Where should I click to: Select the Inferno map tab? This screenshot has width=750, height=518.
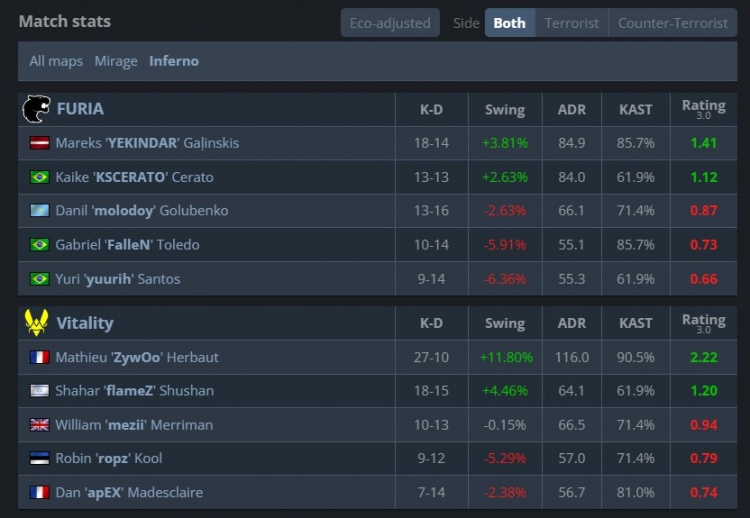[174, 61]
